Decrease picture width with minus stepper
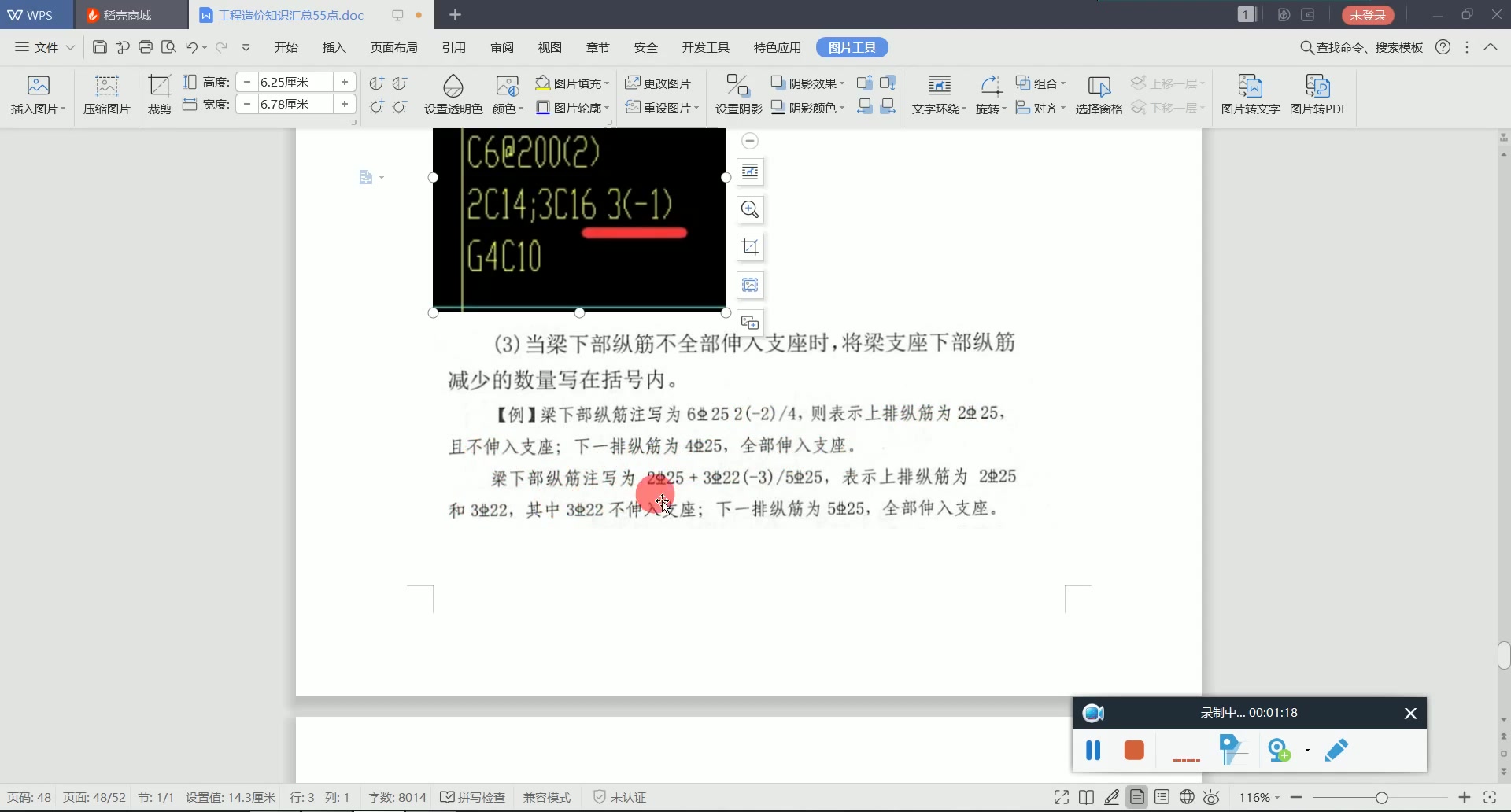This screenshot has width=1511, height=812. tap(246, 104)
